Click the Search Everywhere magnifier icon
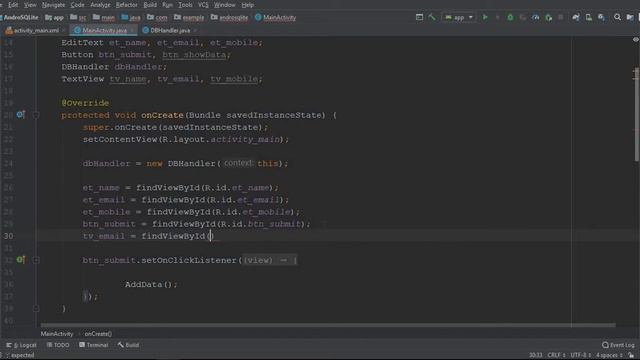This screenshot has height=360, width=640. (x=618, y=17)
